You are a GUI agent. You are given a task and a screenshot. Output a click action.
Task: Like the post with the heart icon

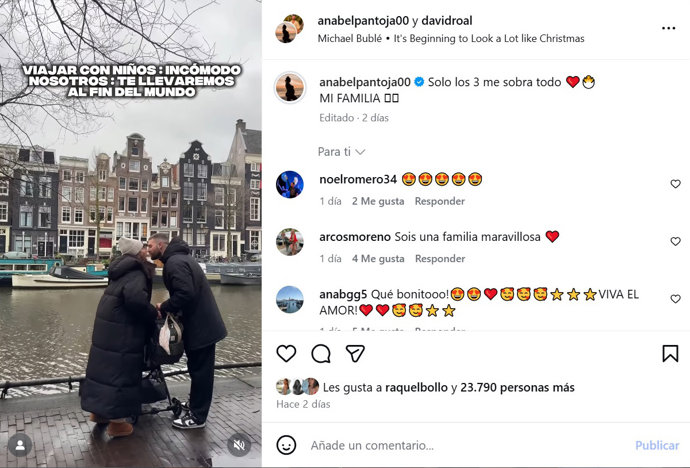pyautogui.click(x=286, y=354)
